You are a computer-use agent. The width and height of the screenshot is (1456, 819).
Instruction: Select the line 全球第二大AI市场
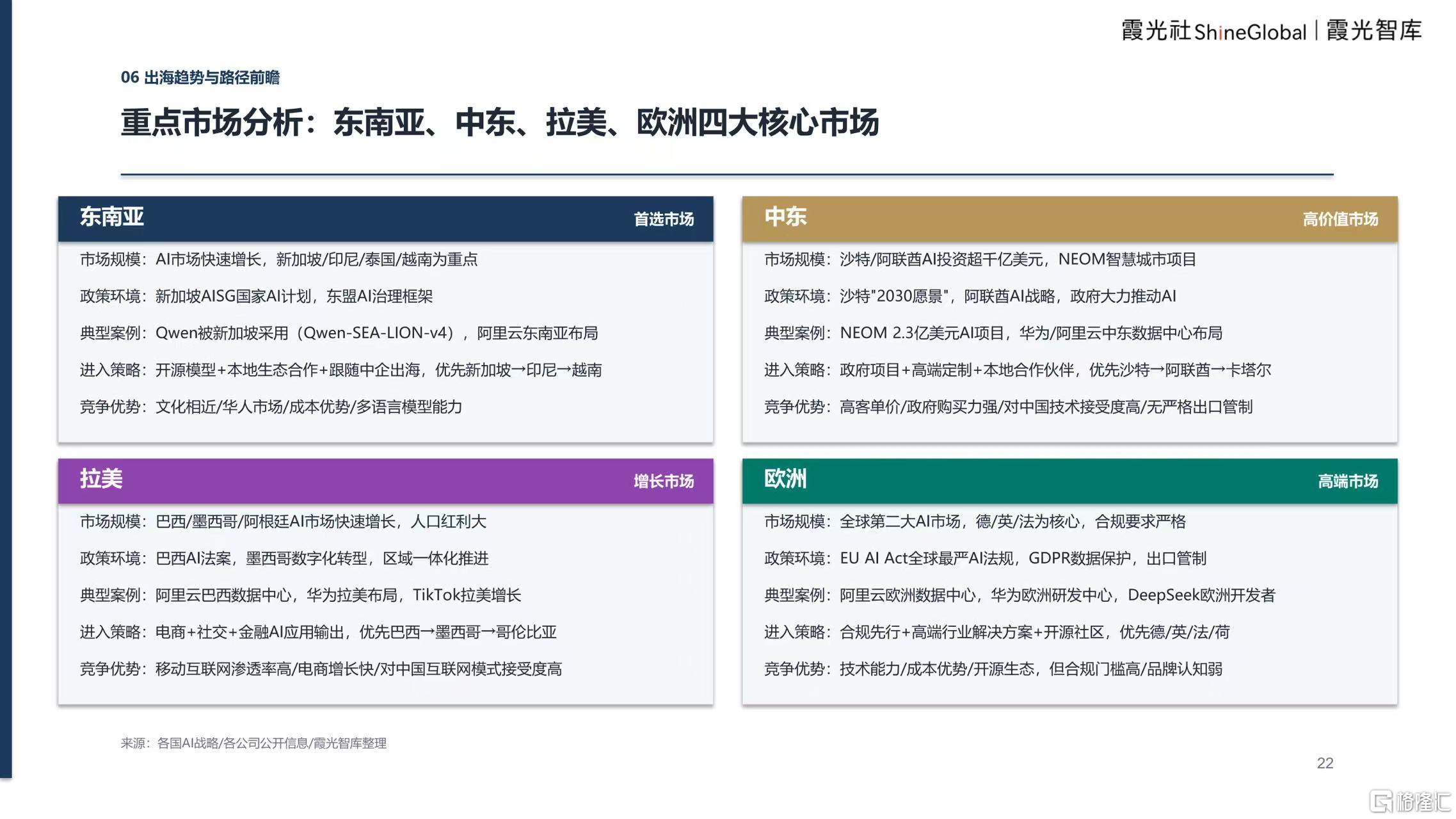(x=975, y=521)
